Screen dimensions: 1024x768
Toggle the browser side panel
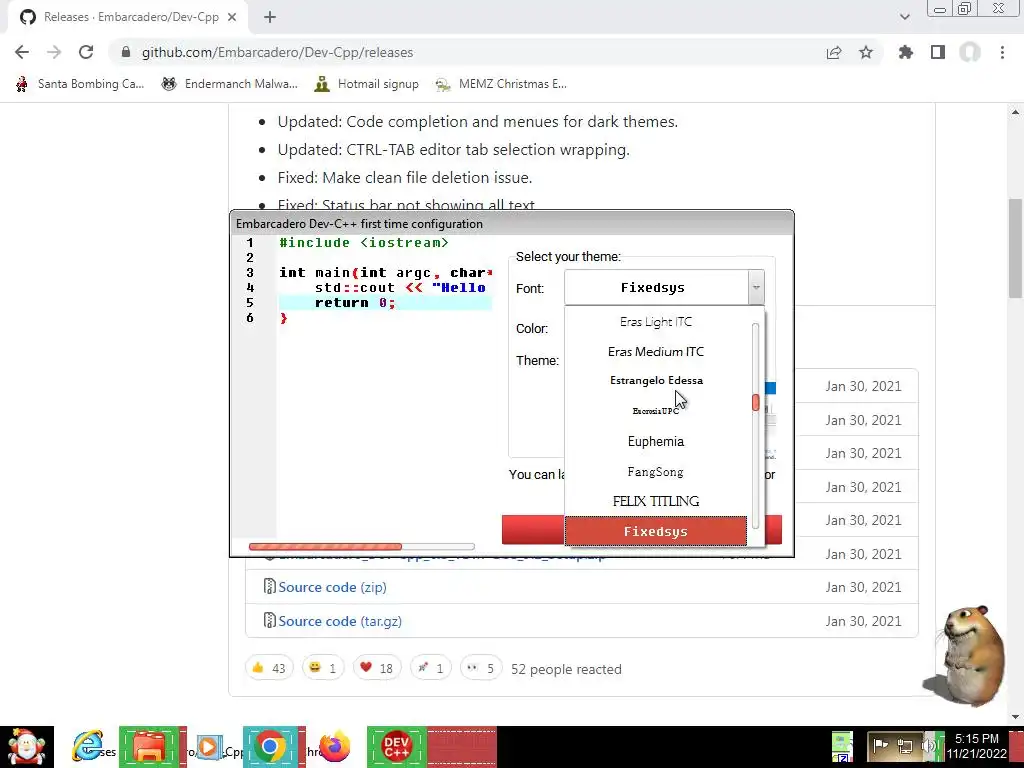pyautogui.click(x=938, y=52)
